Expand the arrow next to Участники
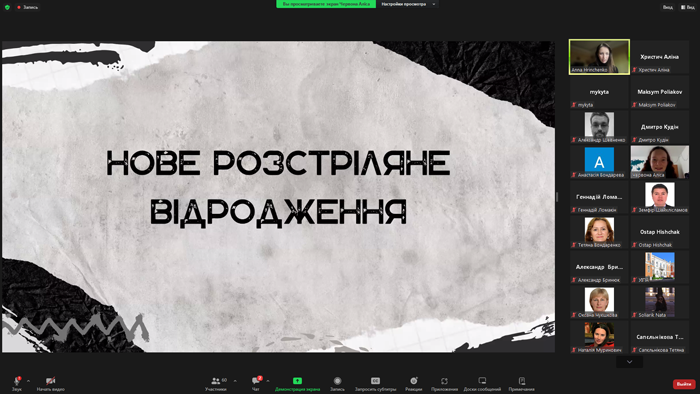Image resolution: width=700 pixels, height=394 pixels. tap(235, 381)
